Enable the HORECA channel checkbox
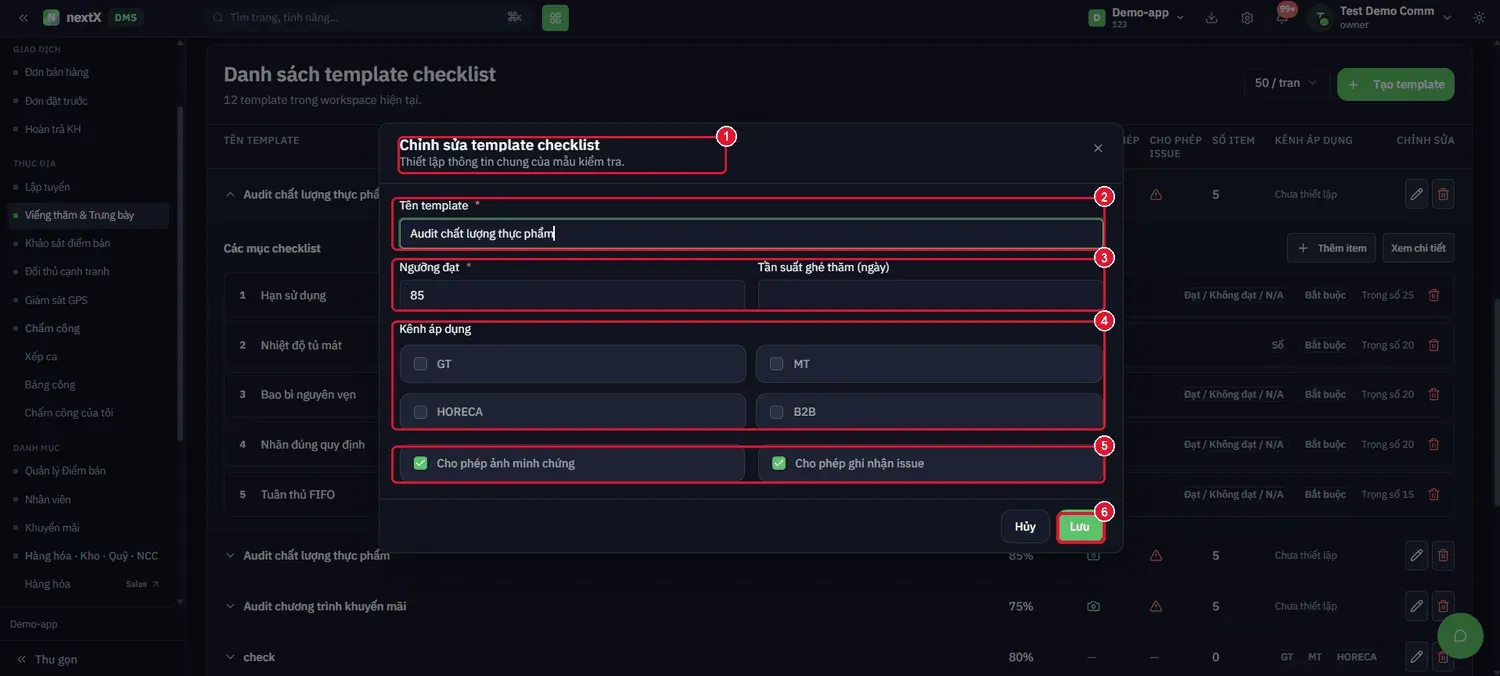The width and height of the screenshot is (1500, 676). point(421,412)
